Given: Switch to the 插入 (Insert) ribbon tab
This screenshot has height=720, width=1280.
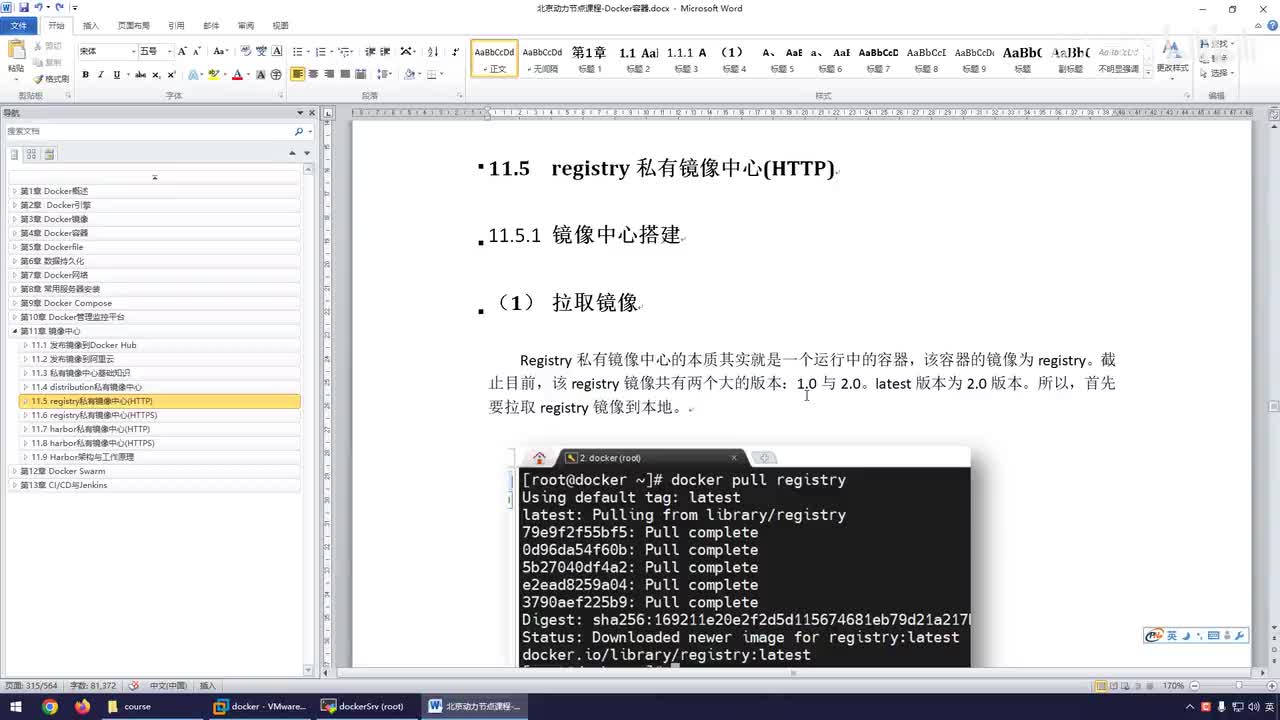Looking at the screenshot, I should (x=91, y=25).
